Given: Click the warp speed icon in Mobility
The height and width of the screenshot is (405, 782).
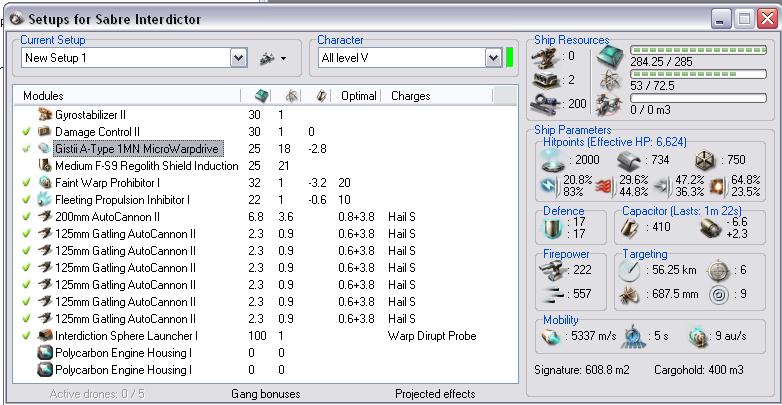Looking at the screenshot, I should click(x=699, y=337).
